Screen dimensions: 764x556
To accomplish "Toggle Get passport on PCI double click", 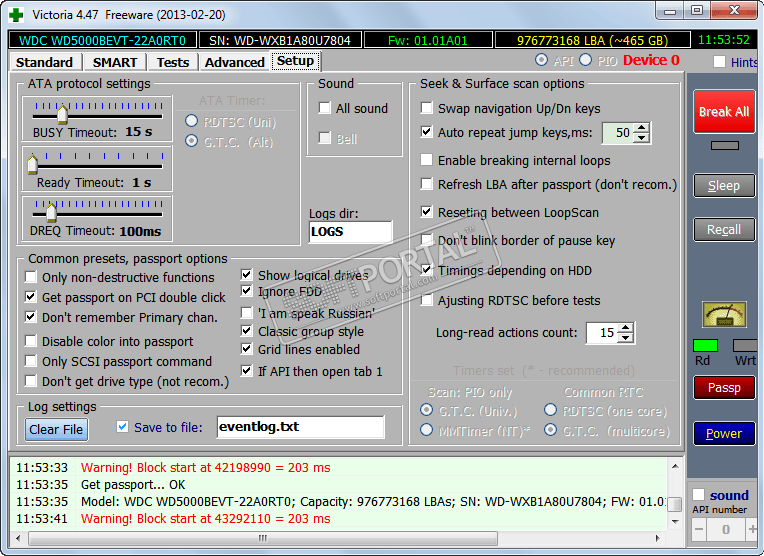I will pos(31,297).
